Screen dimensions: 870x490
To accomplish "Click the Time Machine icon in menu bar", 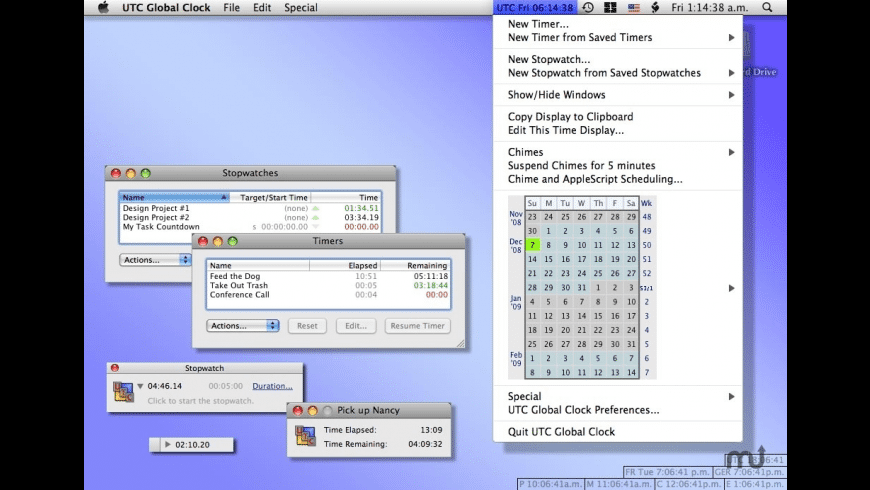I will [x=588, y=7].
